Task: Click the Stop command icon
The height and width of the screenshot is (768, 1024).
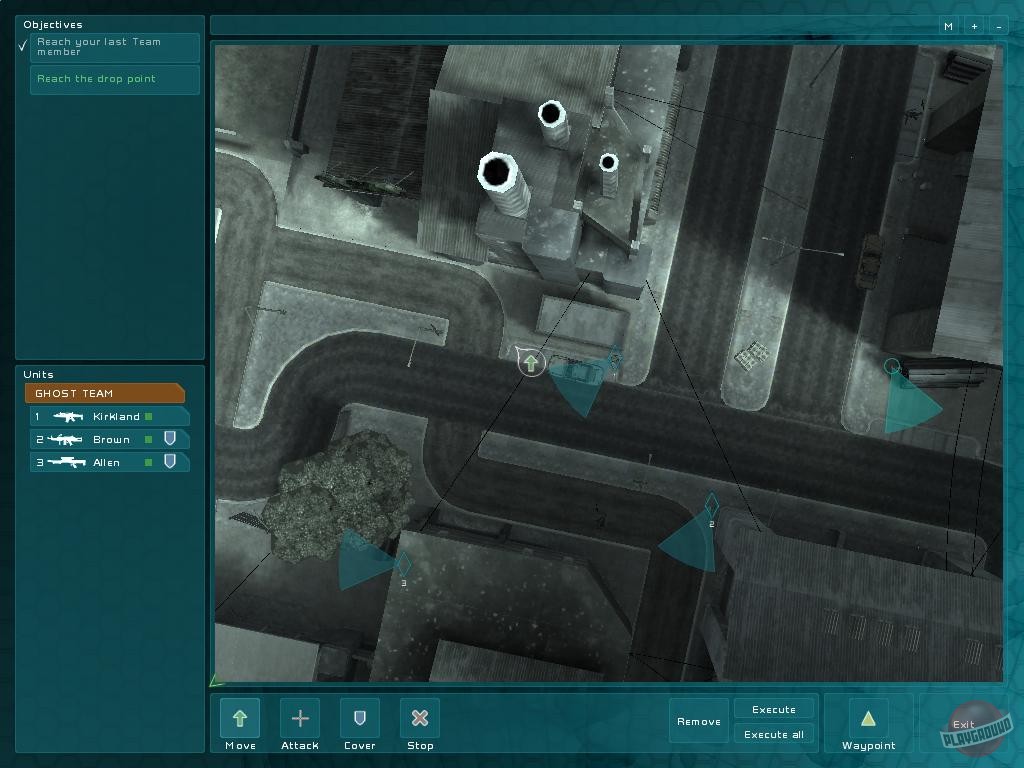Action: (419, 718)
